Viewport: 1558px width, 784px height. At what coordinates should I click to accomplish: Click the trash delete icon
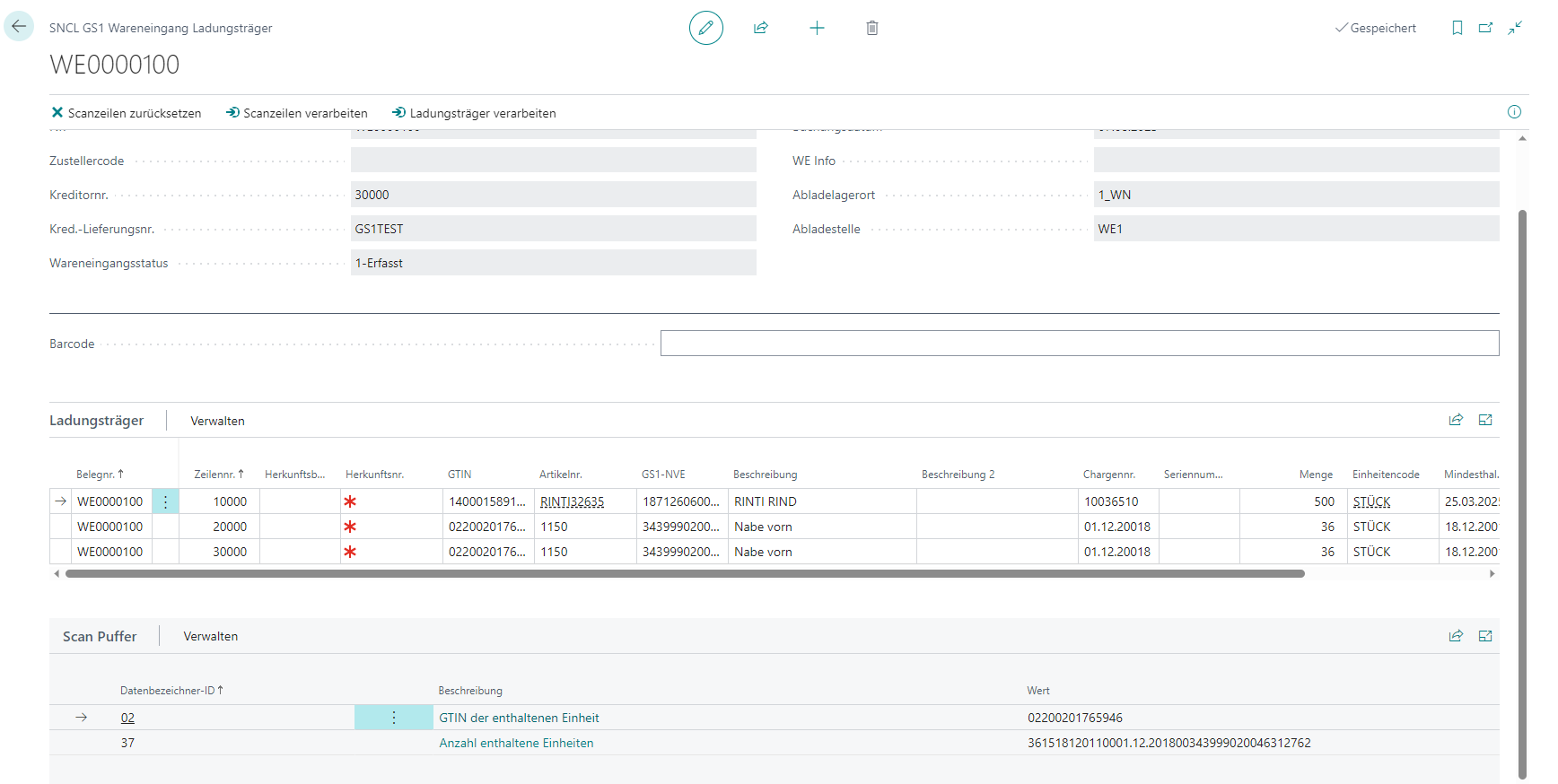tap(871, 28)
